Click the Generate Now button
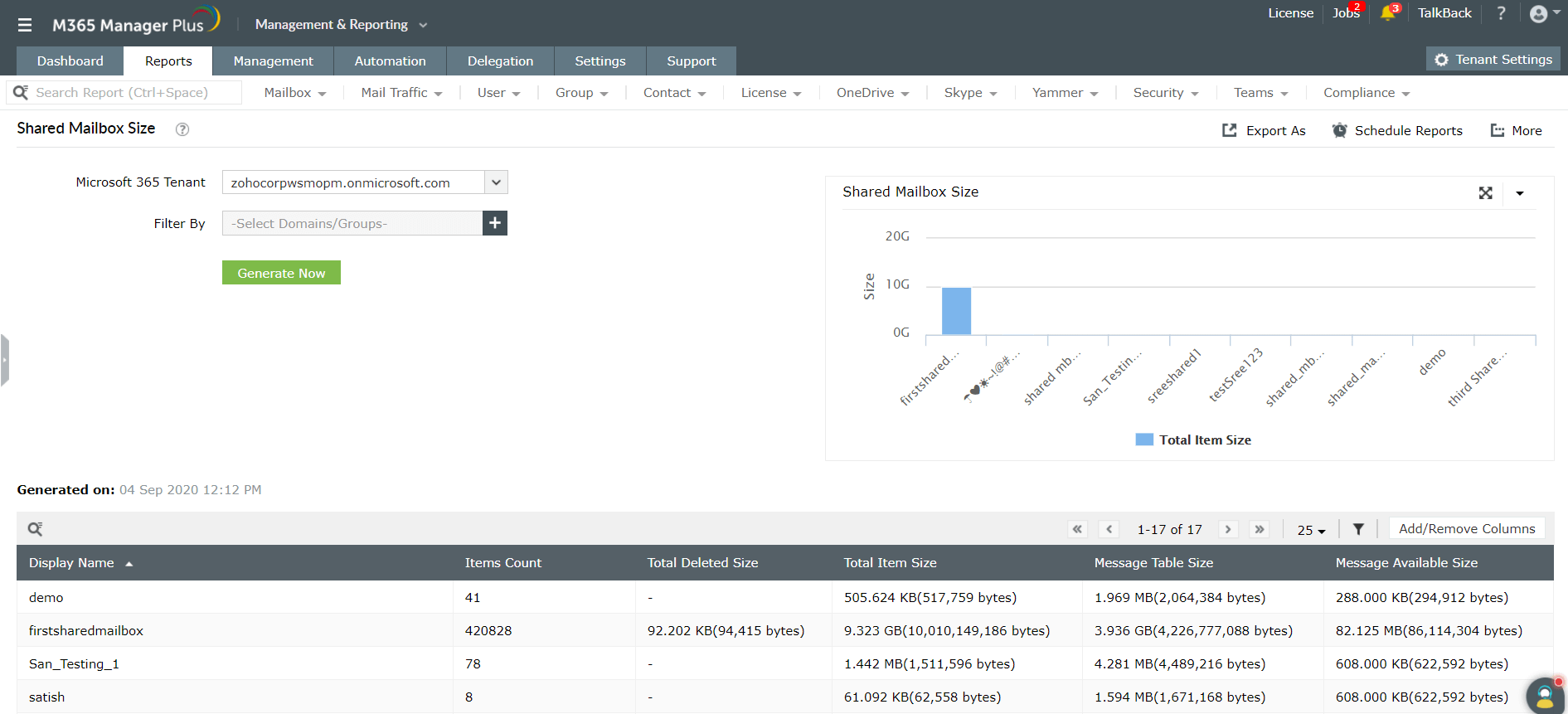 tap(281, 273)
